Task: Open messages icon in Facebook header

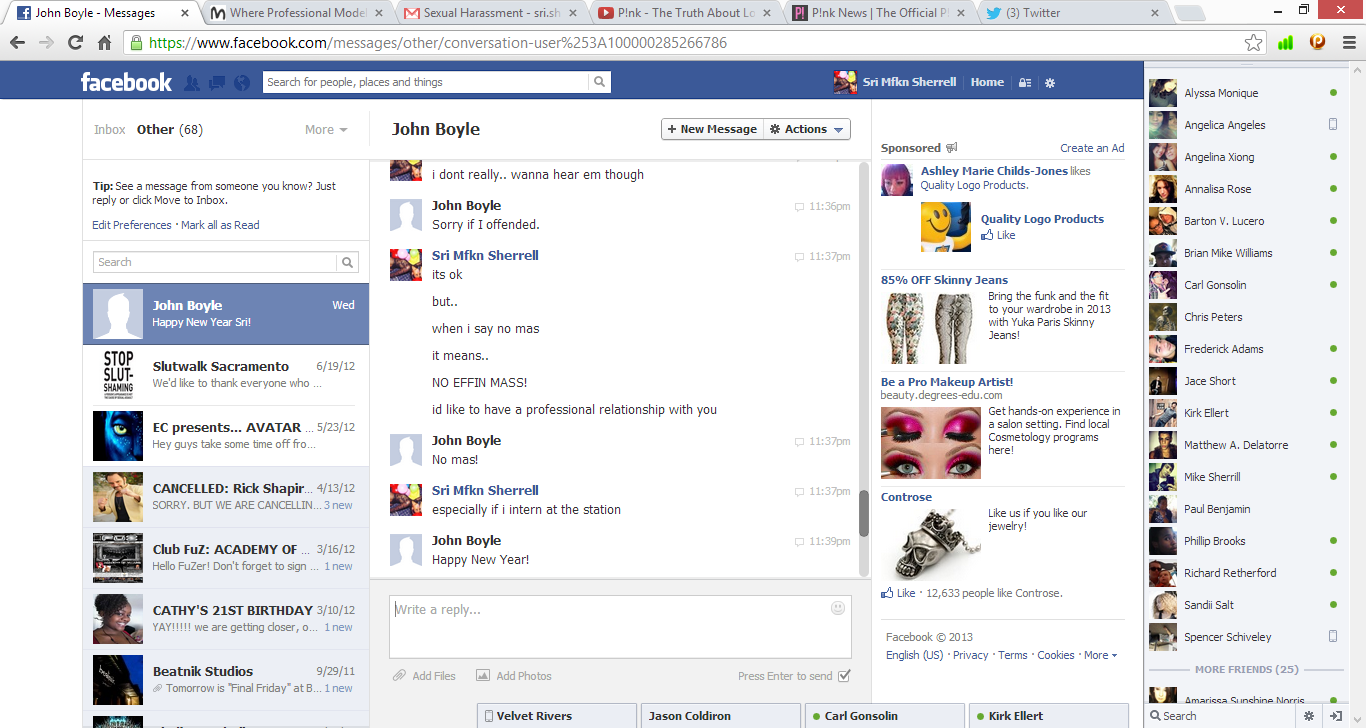Action: pos(216,83)
